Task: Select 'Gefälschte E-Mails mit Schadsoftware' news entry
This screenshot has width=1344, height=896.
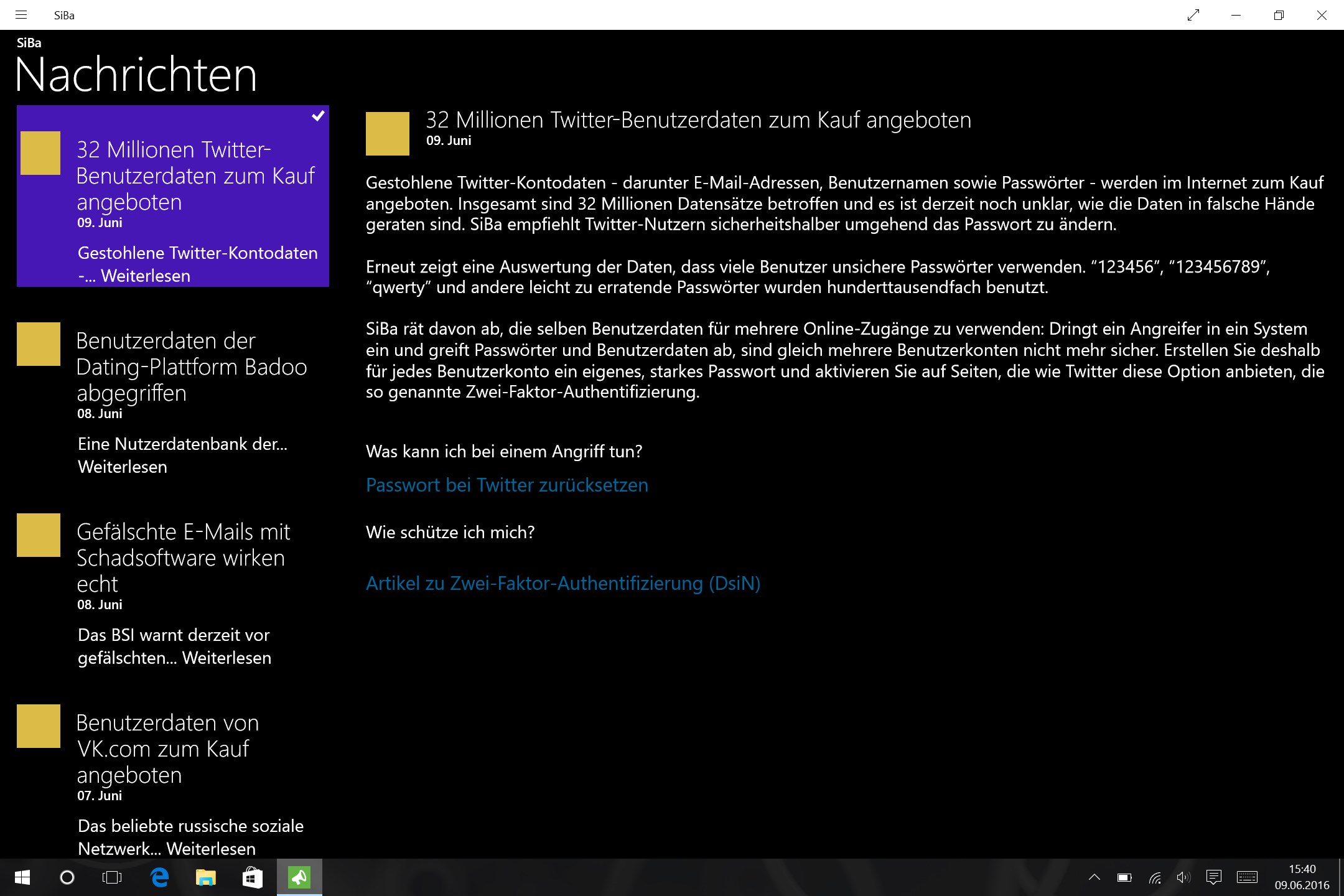Action: tap(183, 558)
